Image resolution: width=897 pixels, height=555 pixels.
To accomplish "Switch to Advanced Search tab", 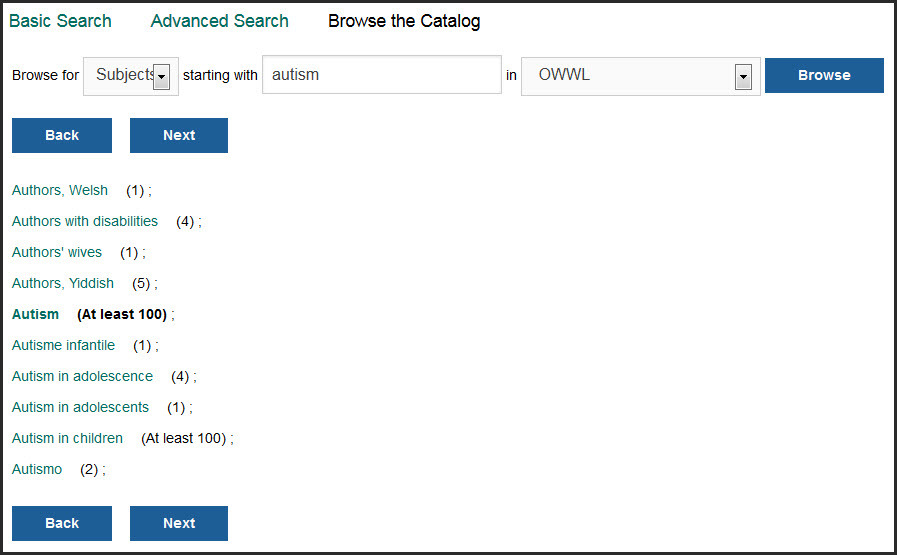I will click(220, 21).
